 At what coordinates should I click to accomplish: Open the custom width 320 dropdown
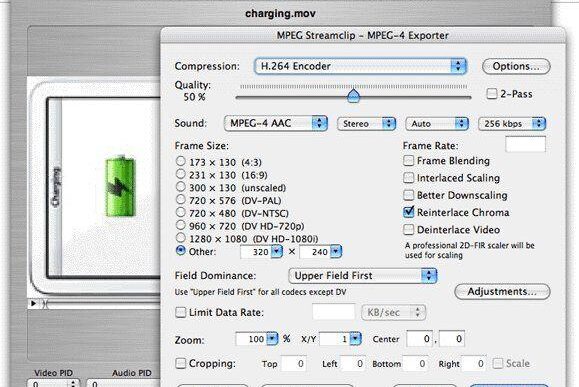pyautogui.click(x=277, y=252)
